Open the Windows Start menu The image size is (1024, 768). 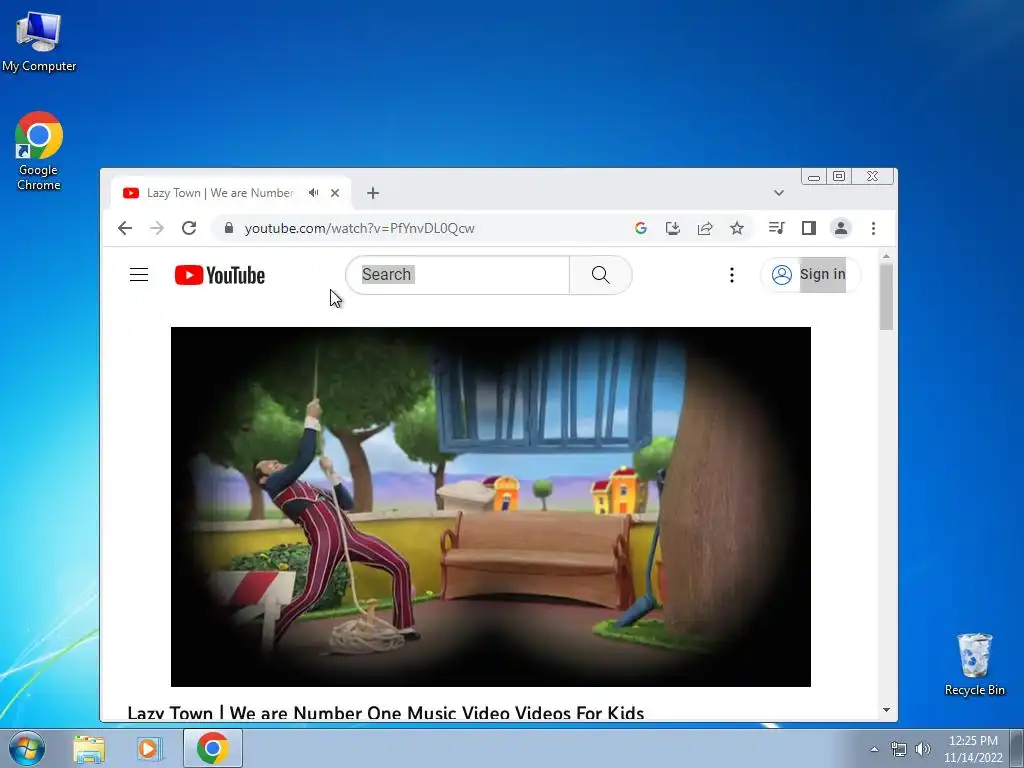click(26, 748)
